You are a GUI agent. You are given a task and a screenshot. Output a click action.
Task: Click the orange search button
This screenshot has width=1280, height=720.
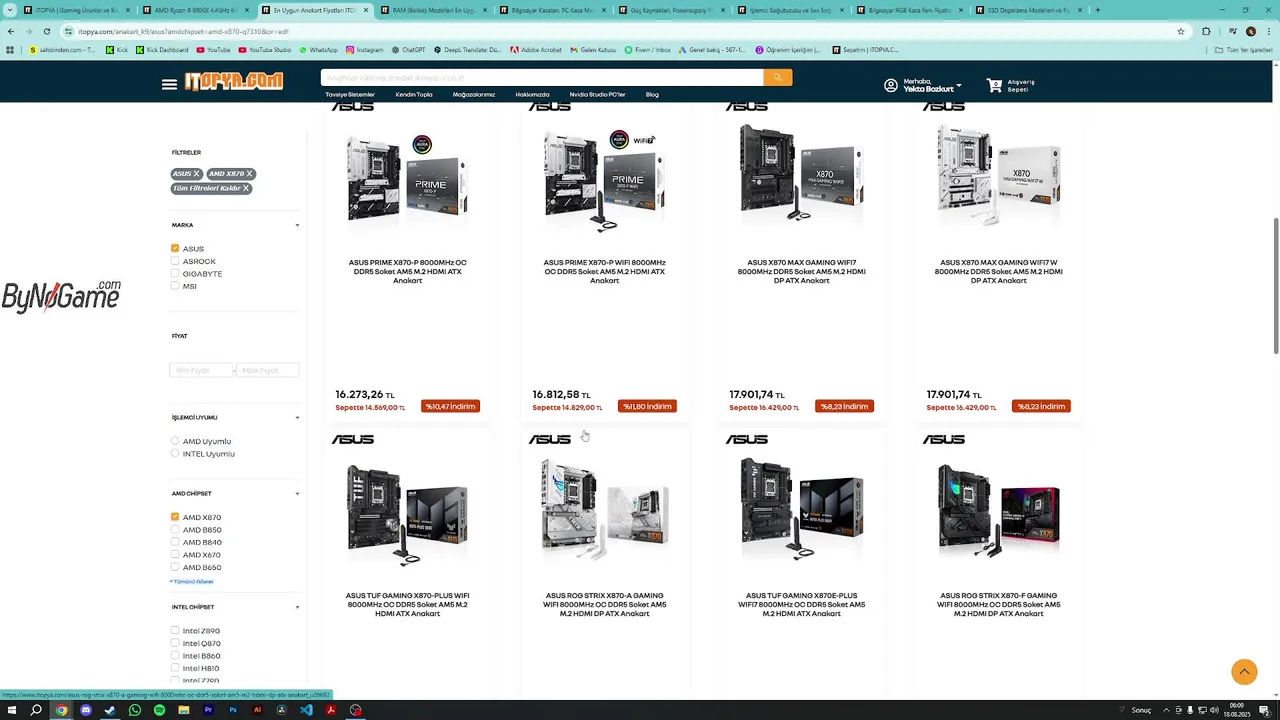[x=777, y=77]
